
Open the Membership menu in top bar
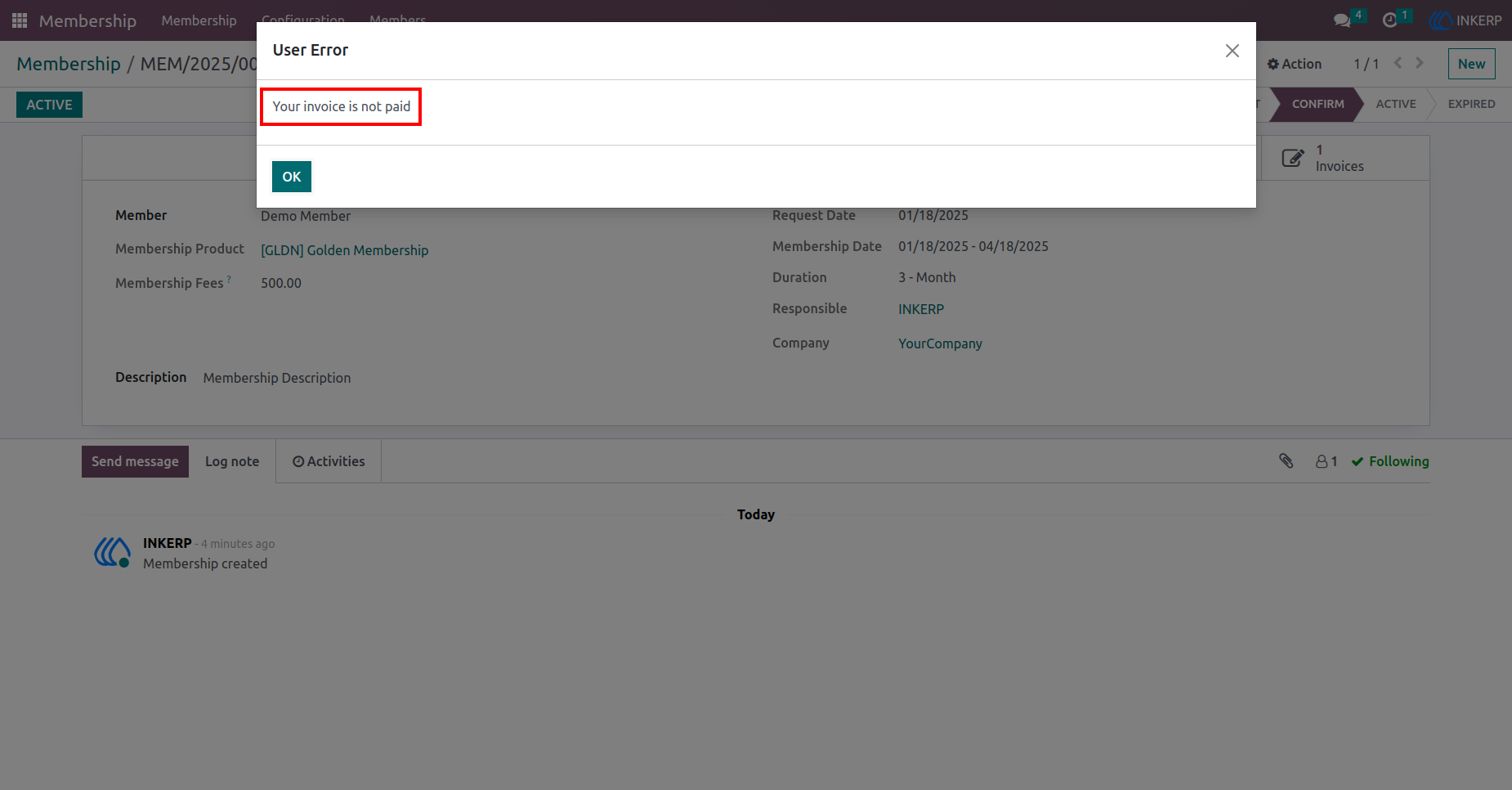(x=199, y=20)
